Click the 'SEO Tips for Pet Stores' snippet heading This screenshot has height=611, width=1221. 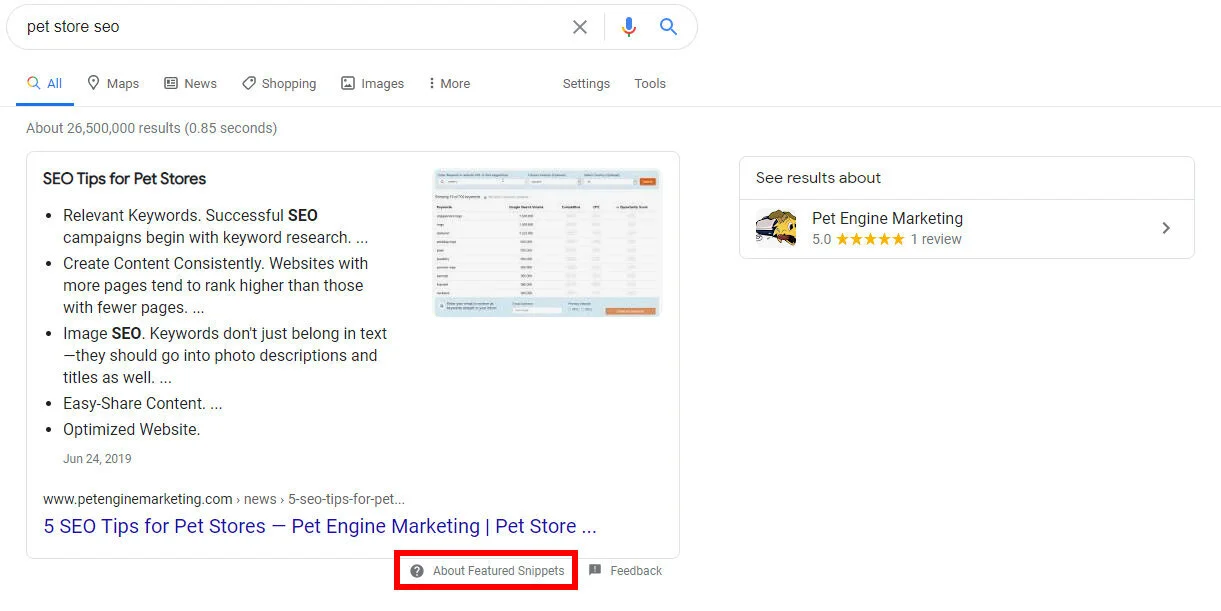tap(124, 179)
